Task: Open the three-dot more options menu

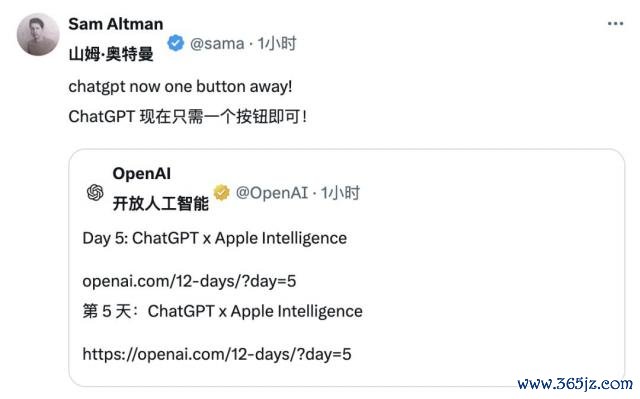Action: [615, 24]
